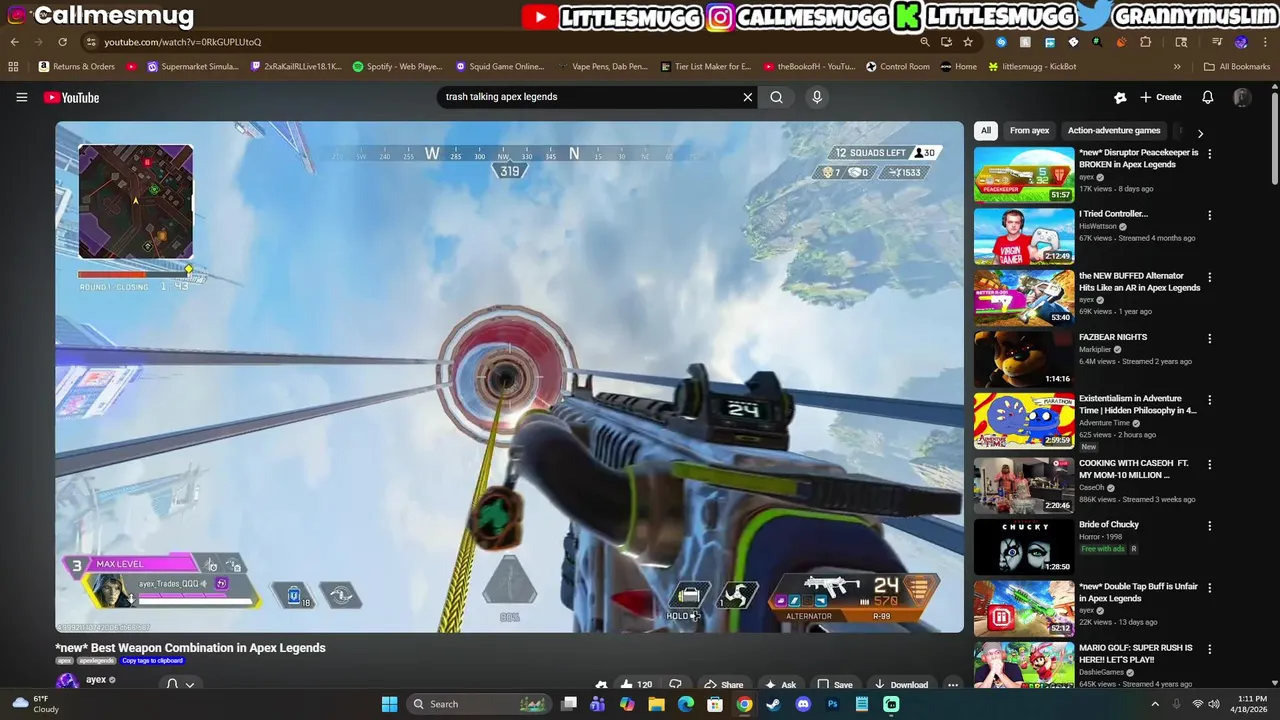Open the Windows Start menu
Viewport: 1280px width, 720px height.
(389, 704)
